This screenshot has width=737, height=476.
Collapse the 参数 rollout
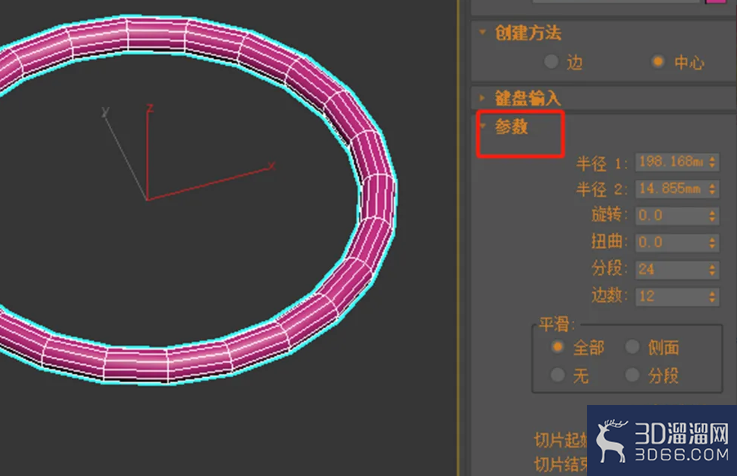[x=482, y=126]
